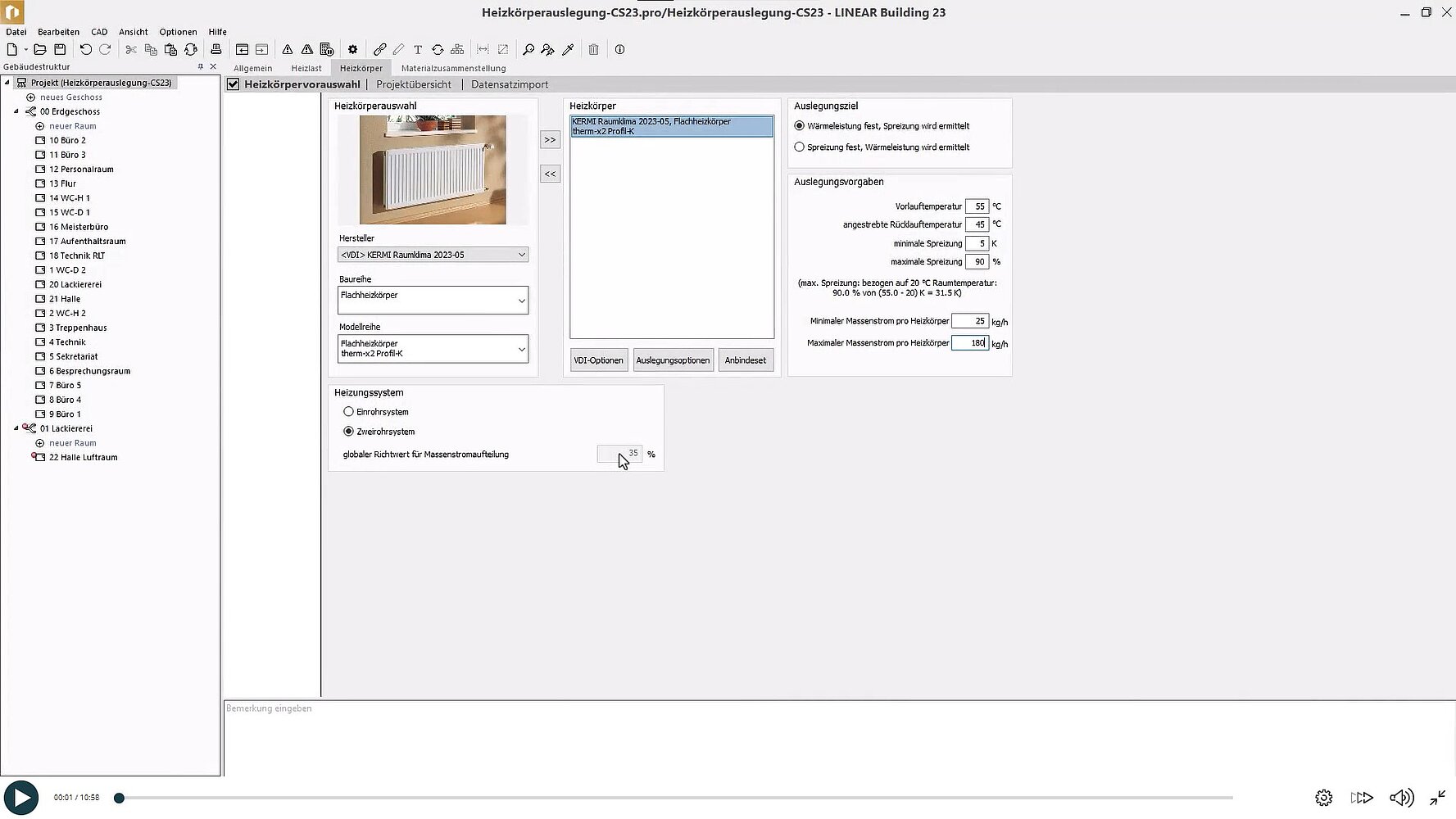The width and height of the screenshot is (1456, 819).
Task: Open settings gear in toolbar
Action: 352,50
